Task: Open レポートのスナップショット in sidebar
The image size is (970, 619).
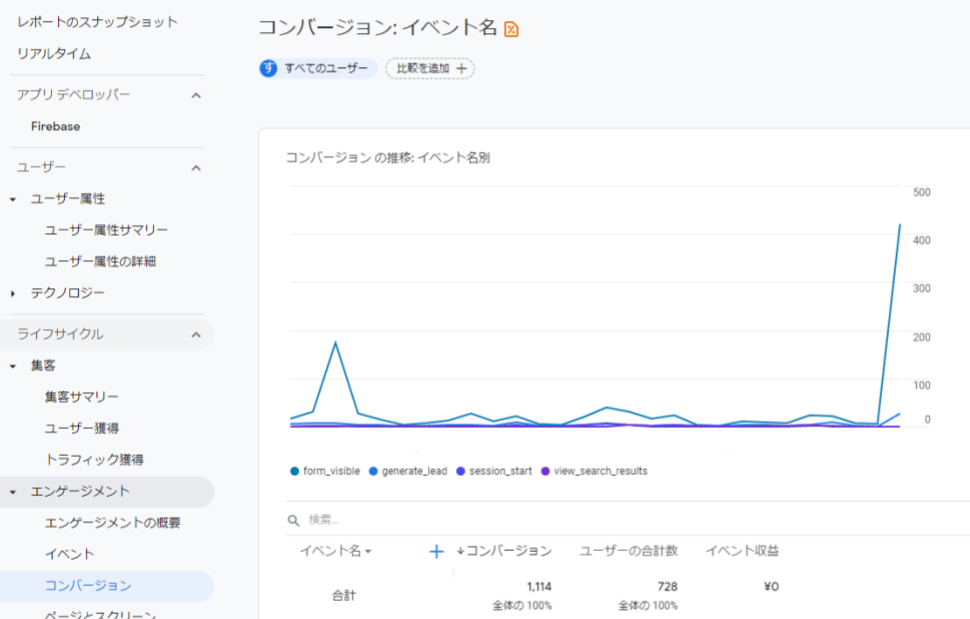Action: click(97, 22)
